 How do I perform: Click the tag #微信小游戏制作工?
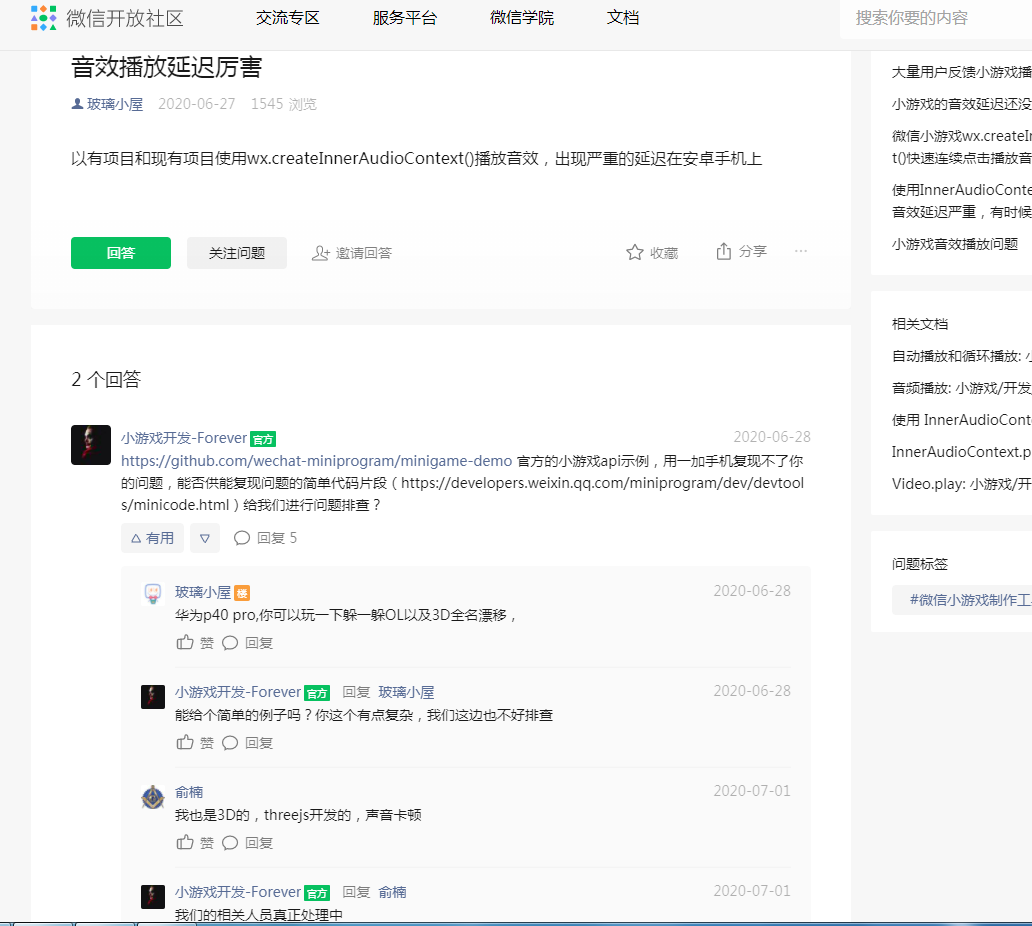(x=962, y=600)
